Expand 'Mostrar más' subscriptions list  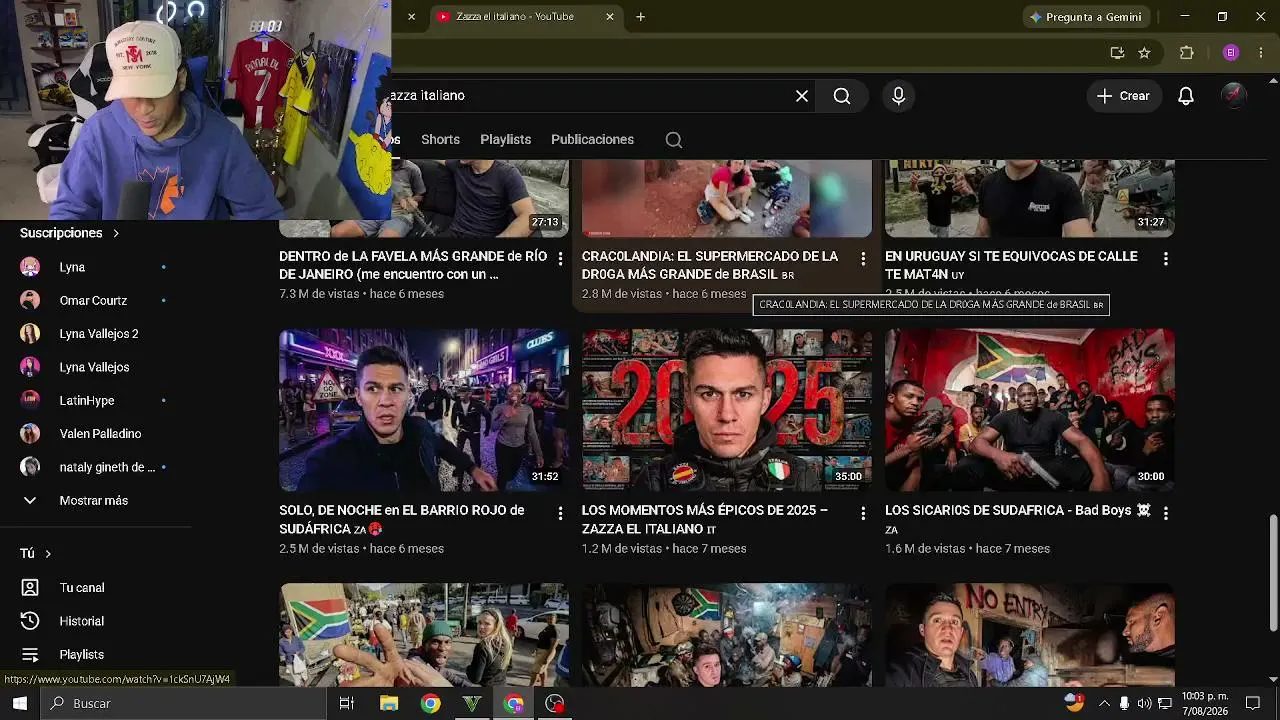[95, 501]
